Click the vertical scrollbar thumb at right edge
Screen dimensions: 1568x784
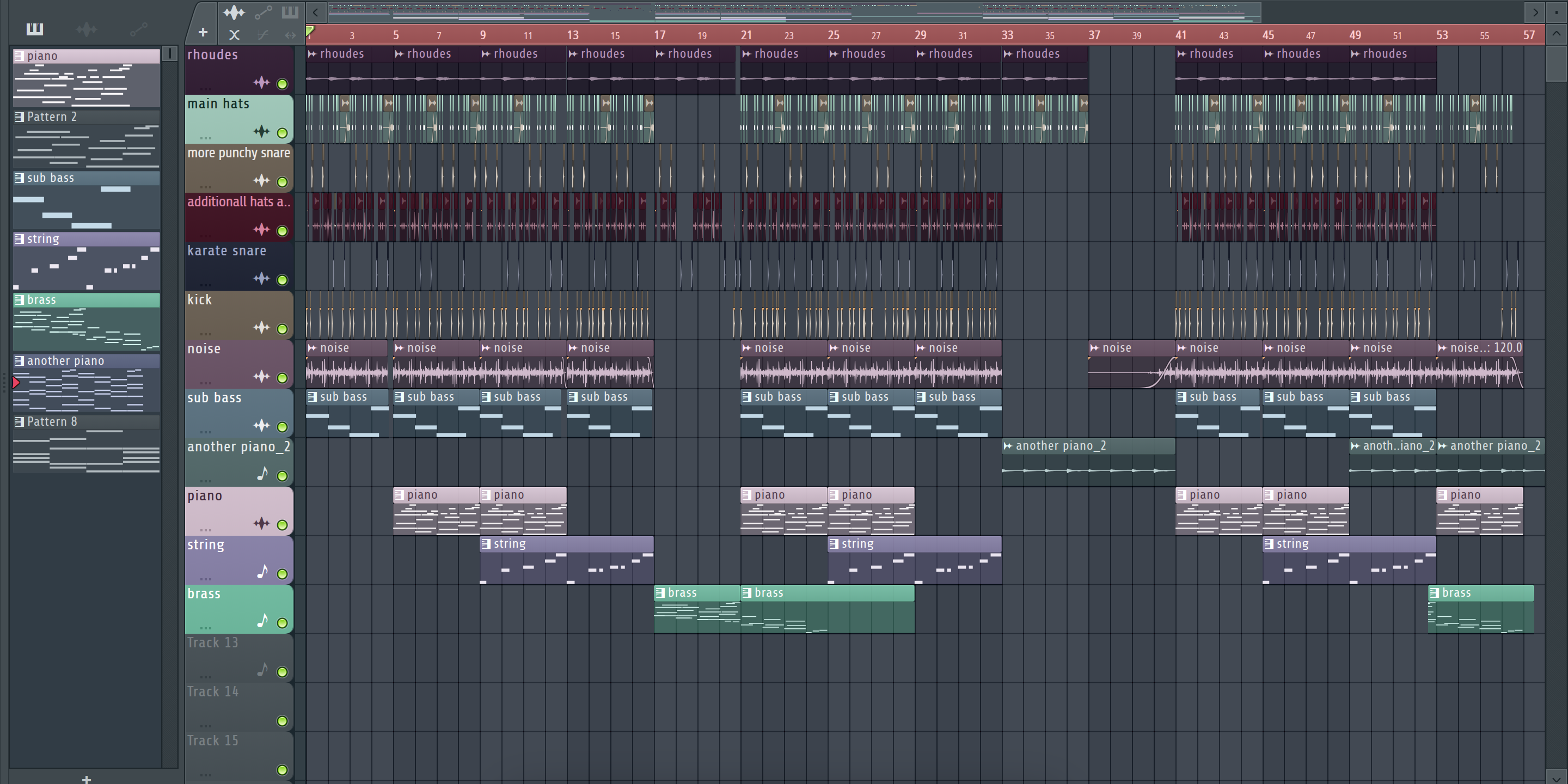point(1556,63)
